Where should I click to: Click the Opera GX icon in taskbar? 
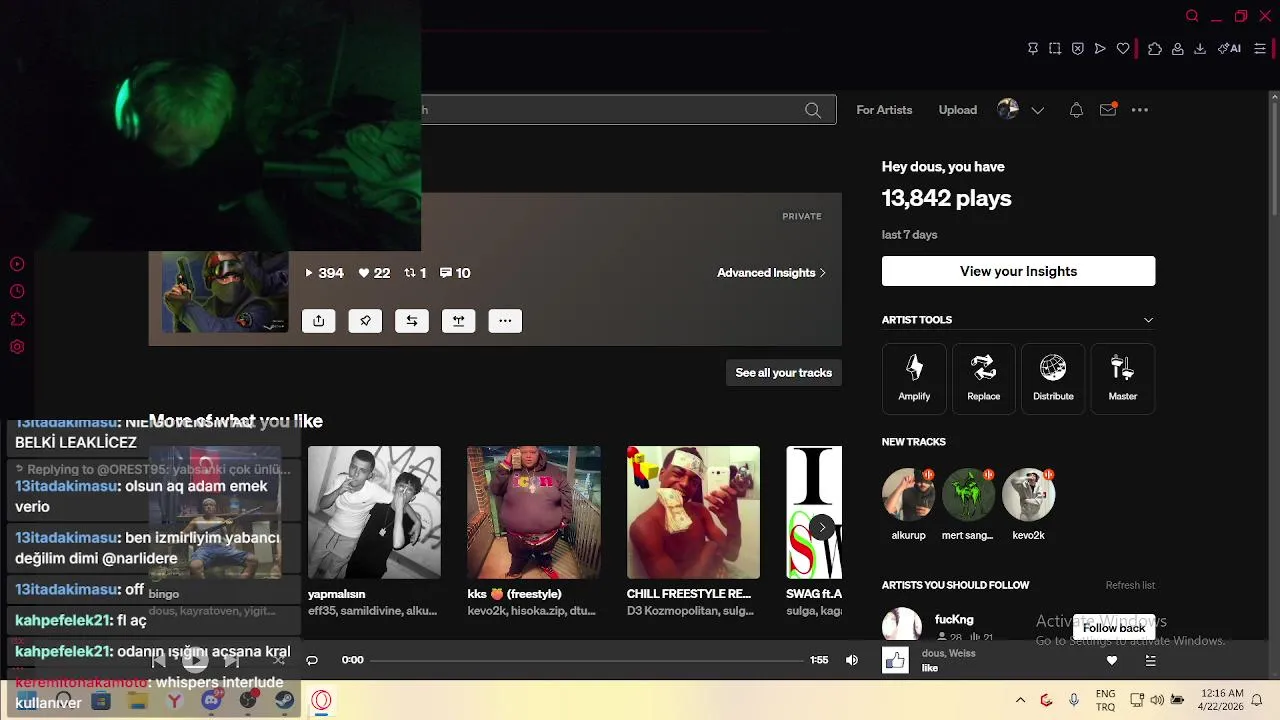[321, 700]
